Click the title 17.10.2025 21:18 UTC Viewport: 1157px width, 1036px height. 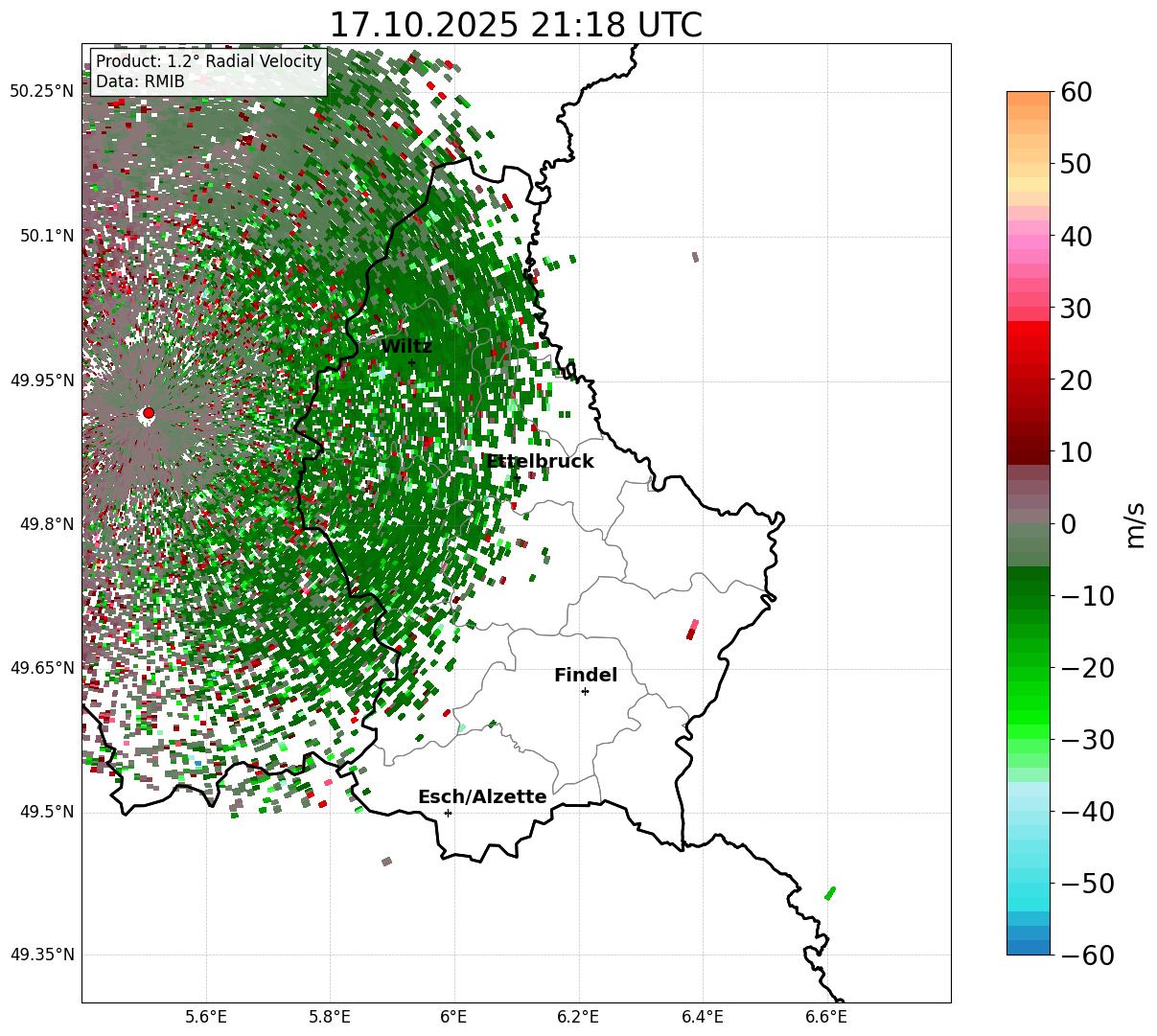coord(516,25)
